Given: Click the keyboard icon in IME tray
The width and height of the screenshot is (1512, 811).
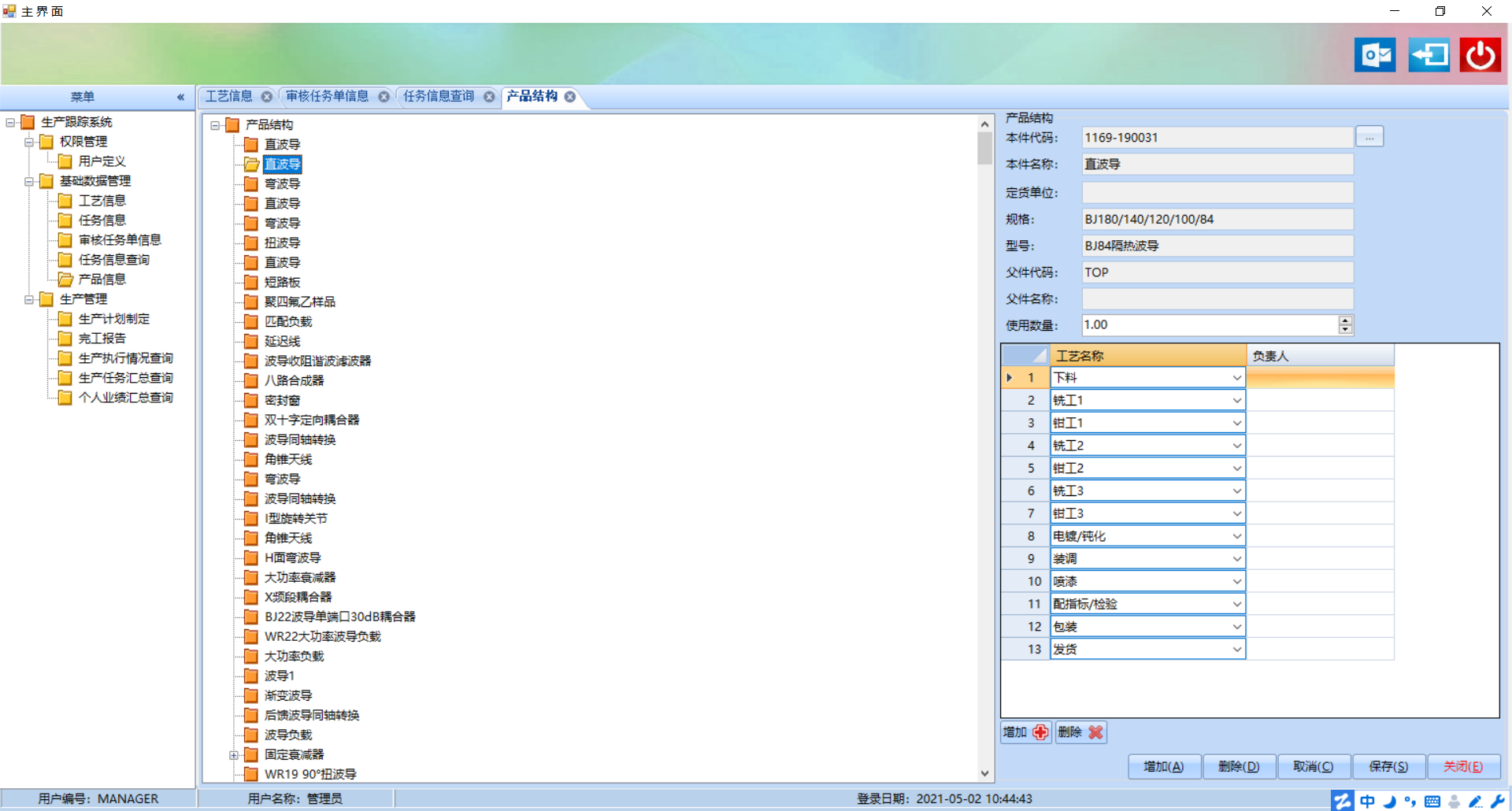Looking at the screenshot, I should click(x=1432, y=801).
